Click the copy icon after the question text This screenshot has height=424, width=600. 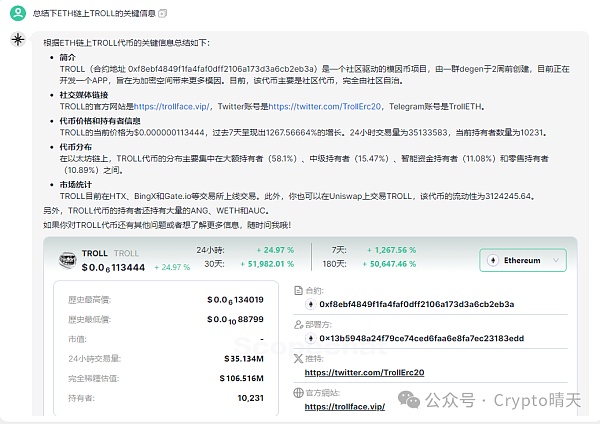click(162, 12)
